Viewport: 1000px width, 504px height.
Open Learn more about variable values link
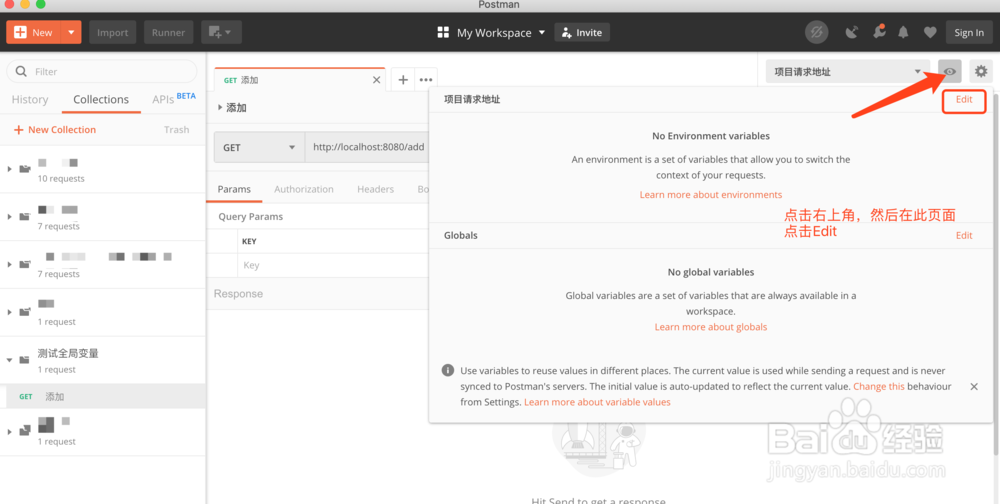pyautogui.click(x=597, y=402)
